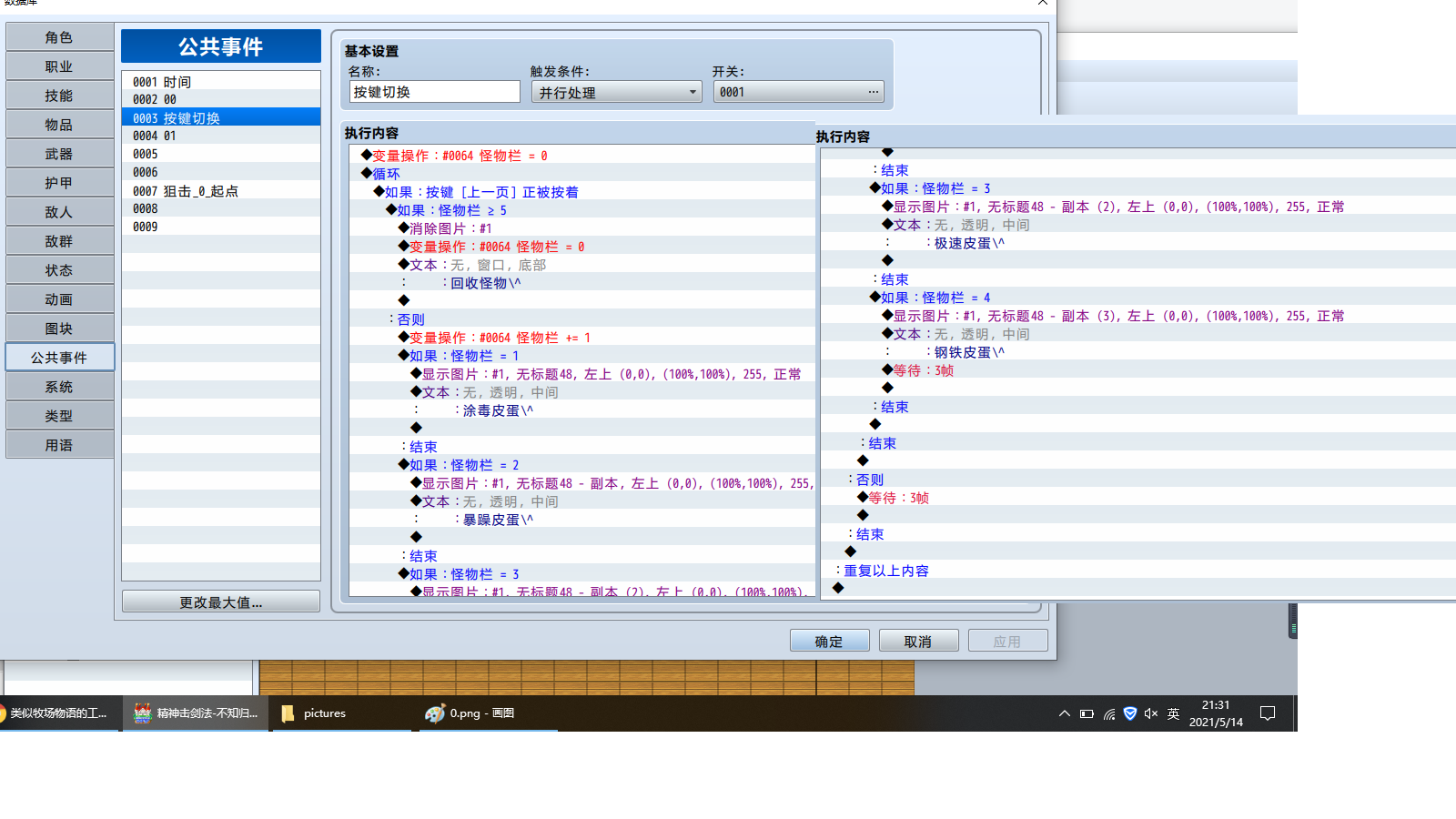1456x819 pixels.
Task: Select the 技能 tab
Action: [x=59, y=96]
